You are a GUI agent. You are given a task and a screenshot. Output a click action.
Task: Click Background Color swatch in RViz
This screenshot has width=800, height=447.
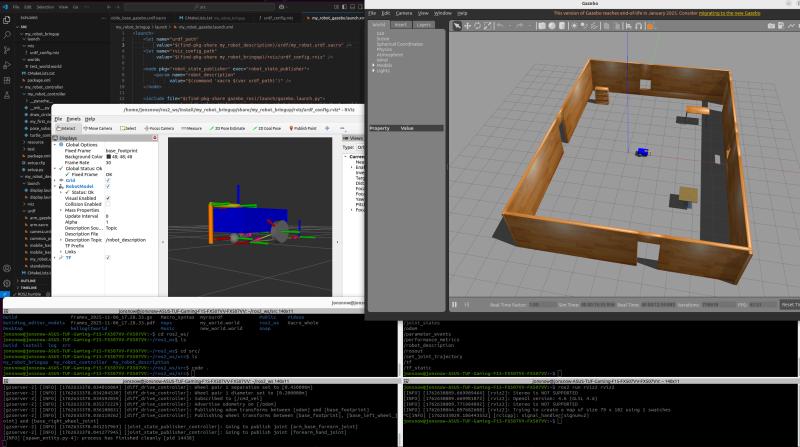pyautogui.click(x=108, y=157)
